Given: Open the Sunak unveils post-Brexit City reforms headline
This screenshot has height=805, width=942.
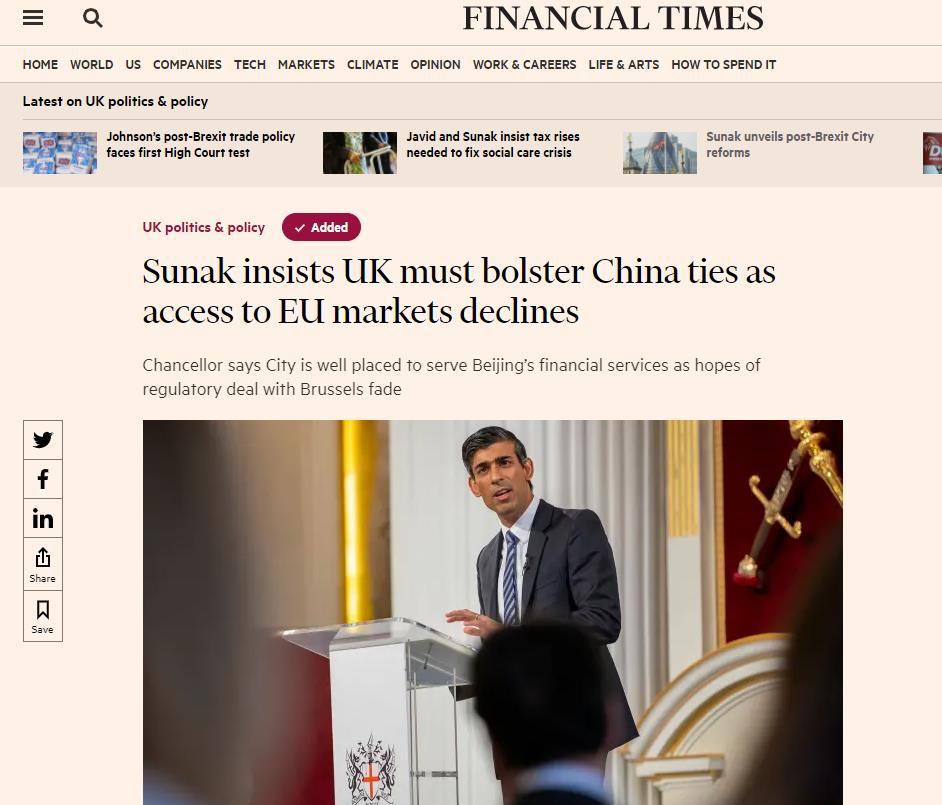Looking at the screenshot, I should pyautogui.click(x=789, y=144).
